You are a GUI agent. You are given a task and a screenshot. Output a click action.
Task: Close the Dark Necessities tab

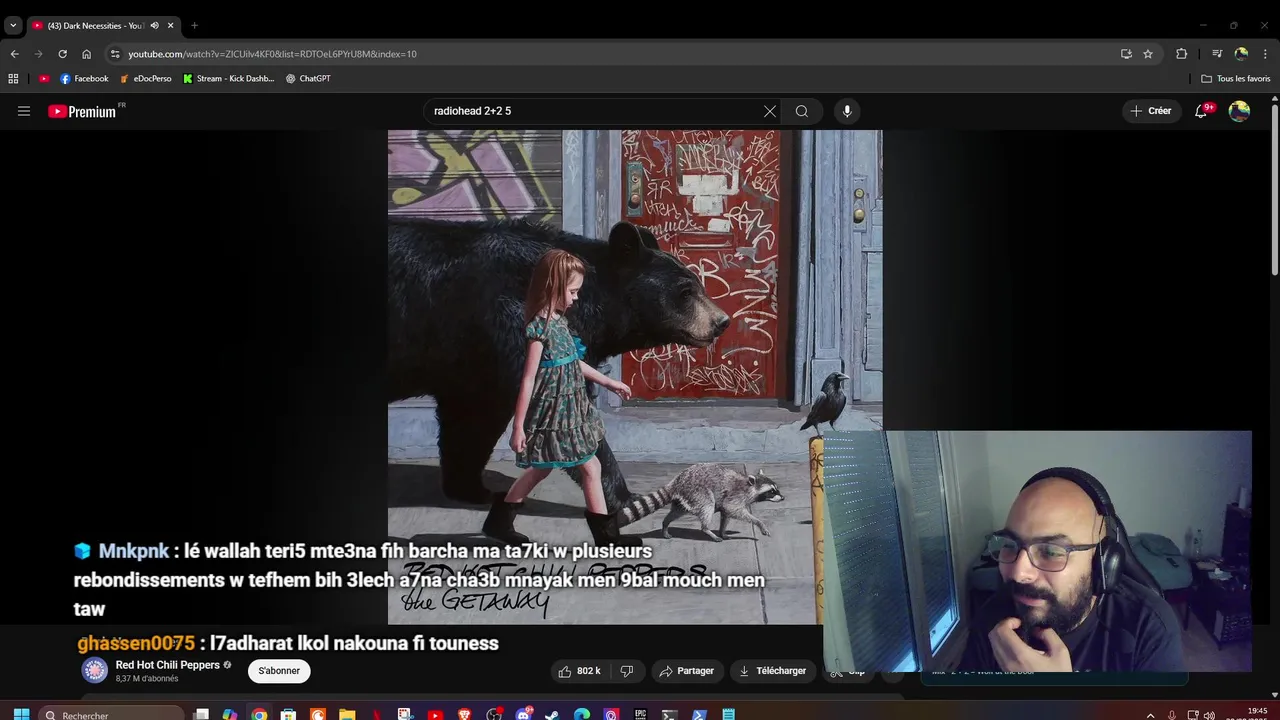pyautogui.click(x=170, y=25)
